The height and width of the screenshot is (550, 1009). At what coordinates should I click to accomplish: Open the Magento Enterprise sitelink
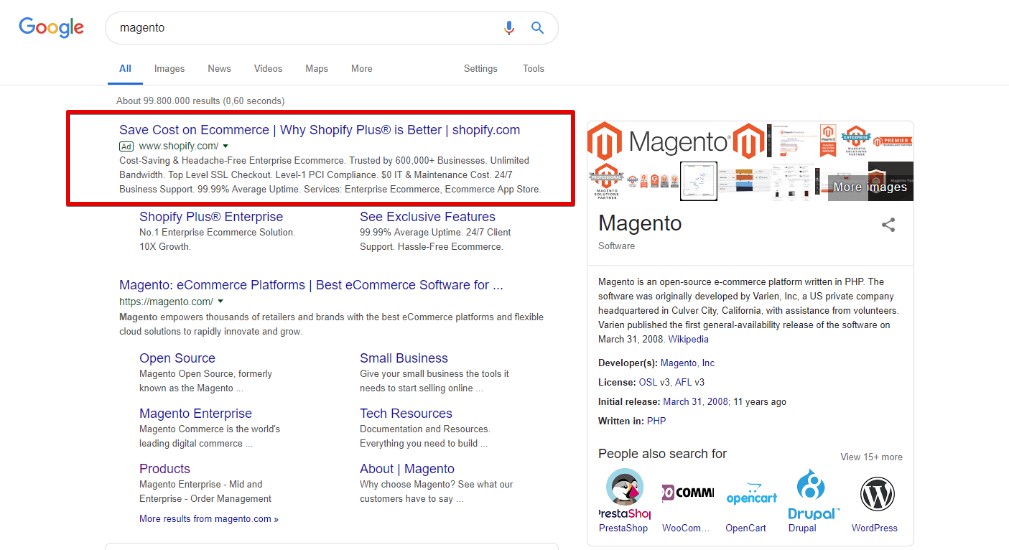tap(196, 414)
